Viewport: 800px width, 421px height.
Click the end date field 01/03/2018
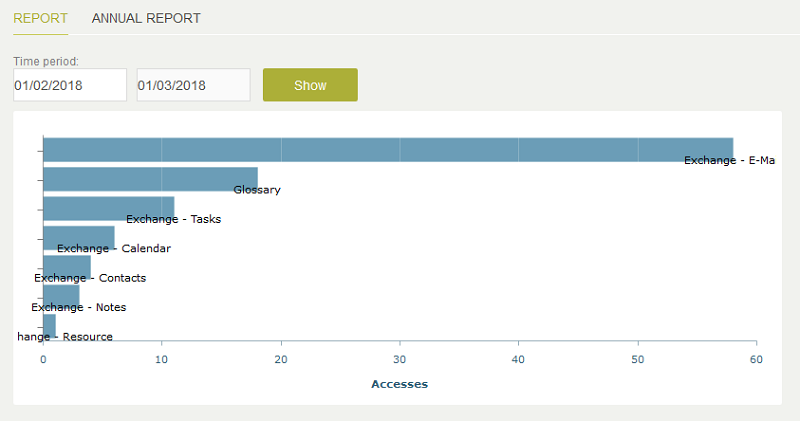(x=193, y=85)
